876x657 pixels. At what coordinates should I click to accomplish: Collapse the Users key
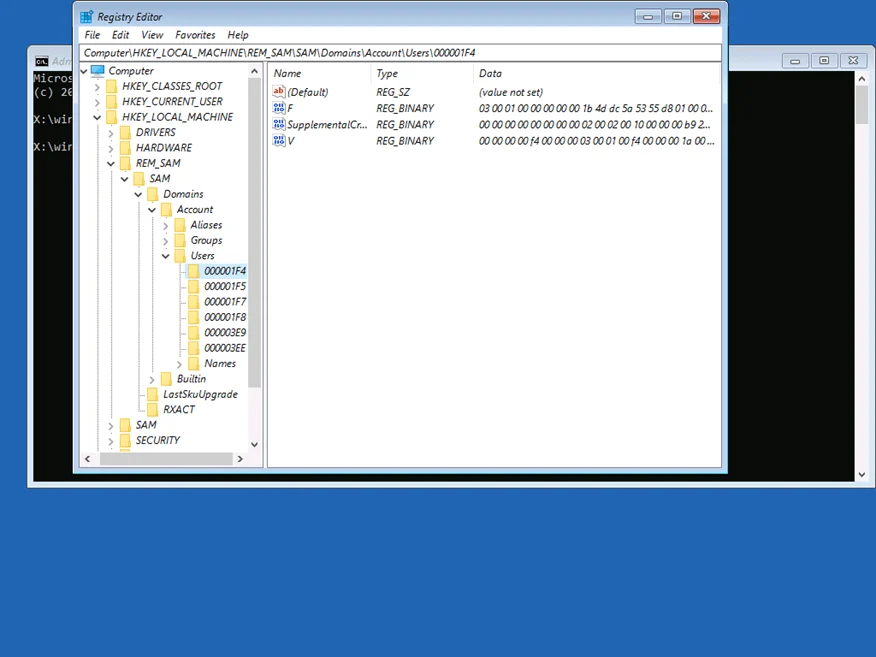(165, 256)
